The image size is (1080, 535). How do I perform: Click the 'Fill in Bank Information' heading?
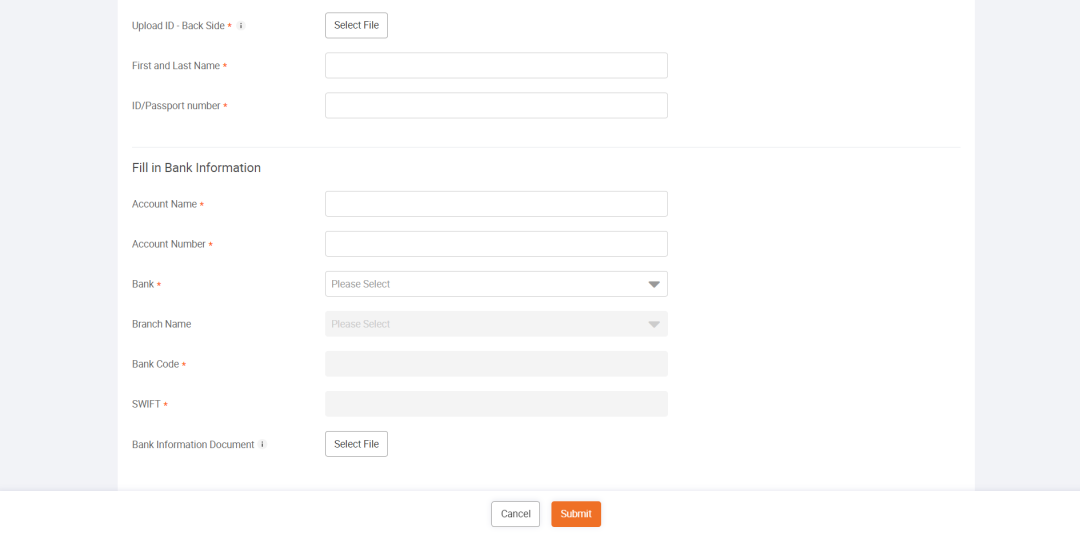tap(196, 168)
